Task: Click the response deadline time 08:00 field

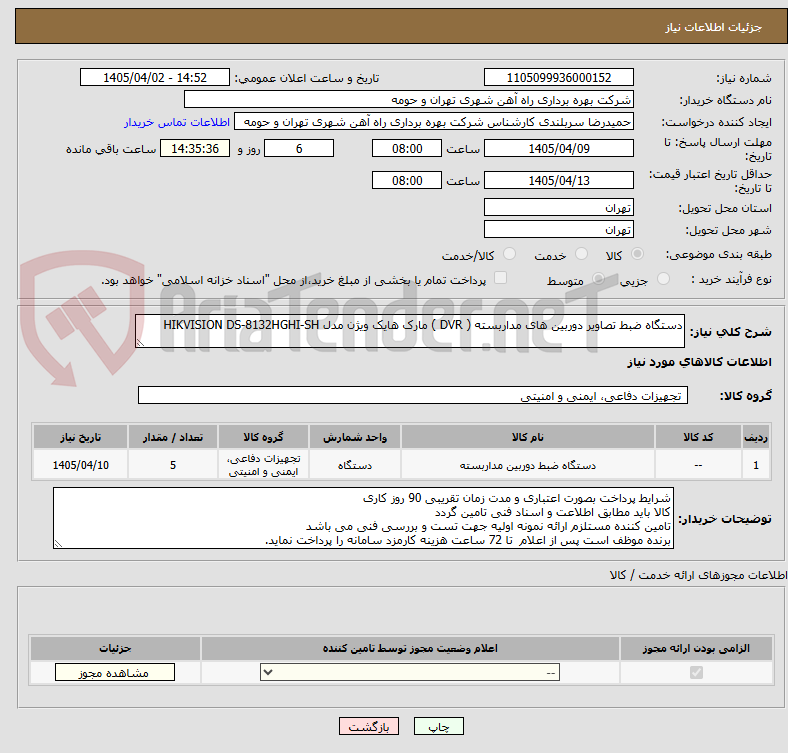Action: [407, 148]
